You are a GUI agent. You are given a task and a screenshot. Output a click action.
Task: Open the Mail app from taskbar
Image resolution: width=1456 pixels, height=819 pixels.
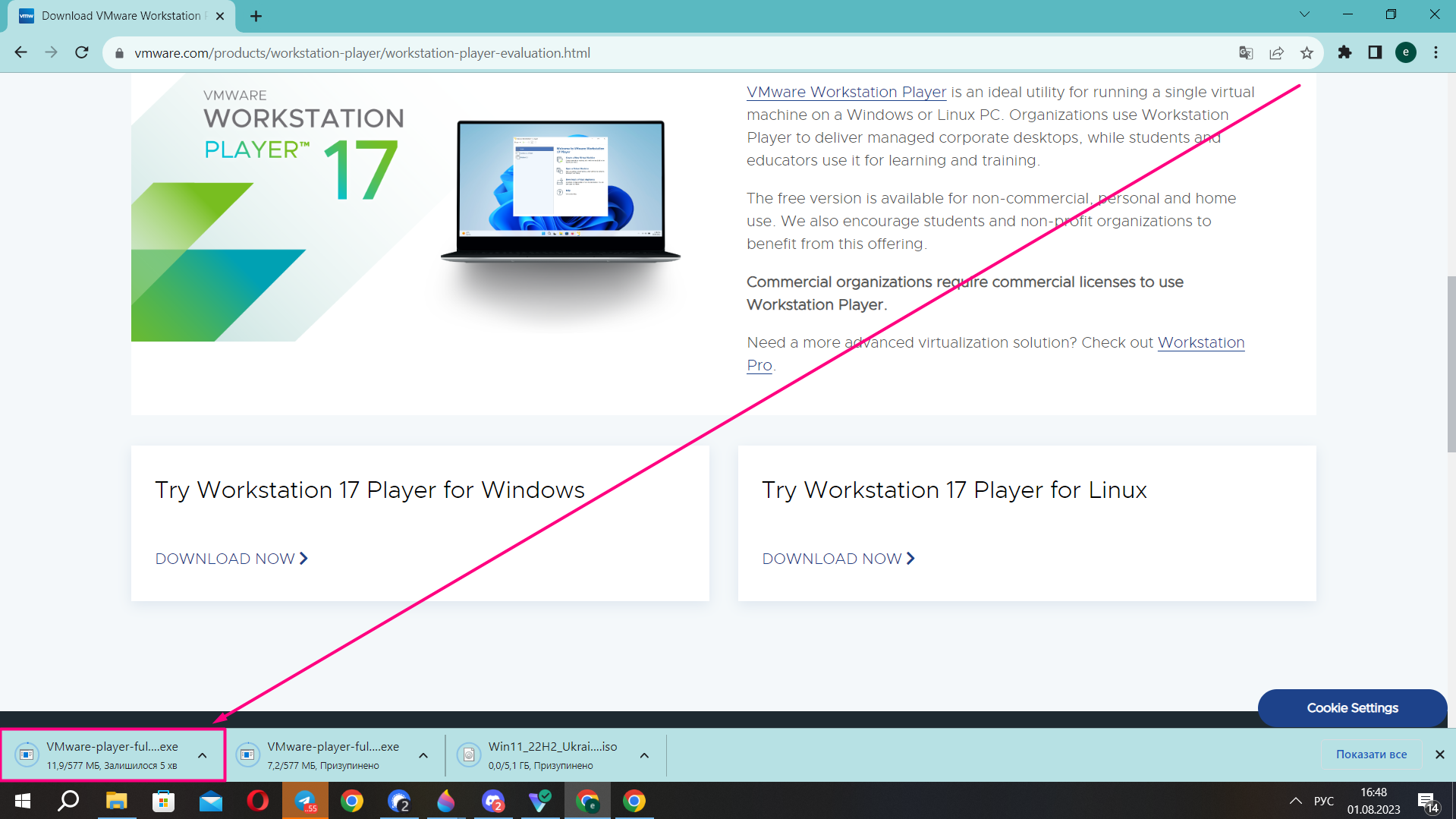point(211,801)
